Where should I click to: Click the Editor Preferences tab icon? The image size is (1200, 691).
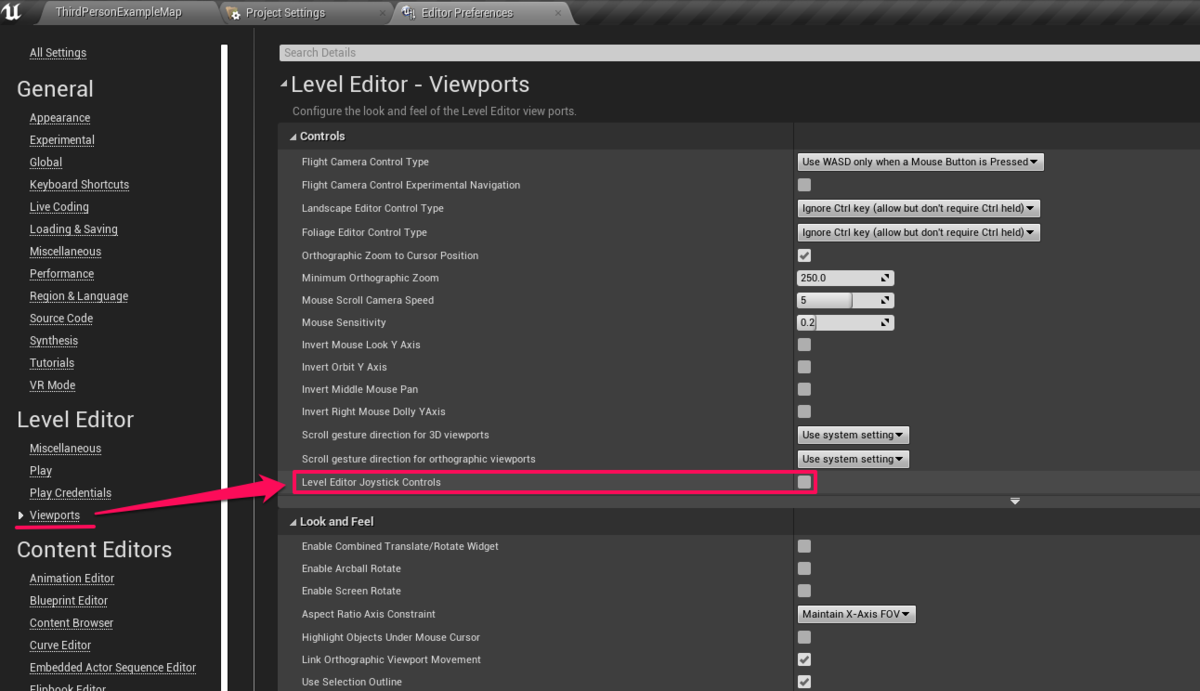pyautogui.click(x=410, y=13)
